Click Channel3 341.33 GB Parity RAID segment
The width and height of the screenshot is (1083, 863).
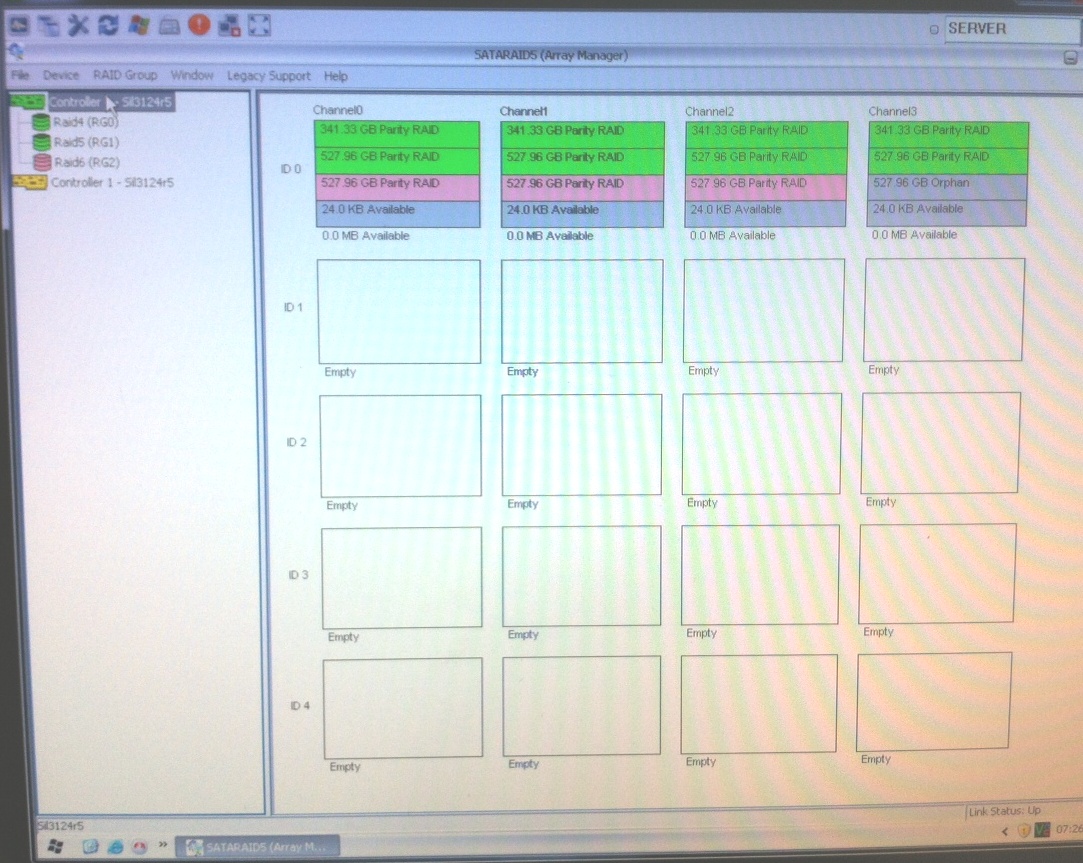click(948, 134)
